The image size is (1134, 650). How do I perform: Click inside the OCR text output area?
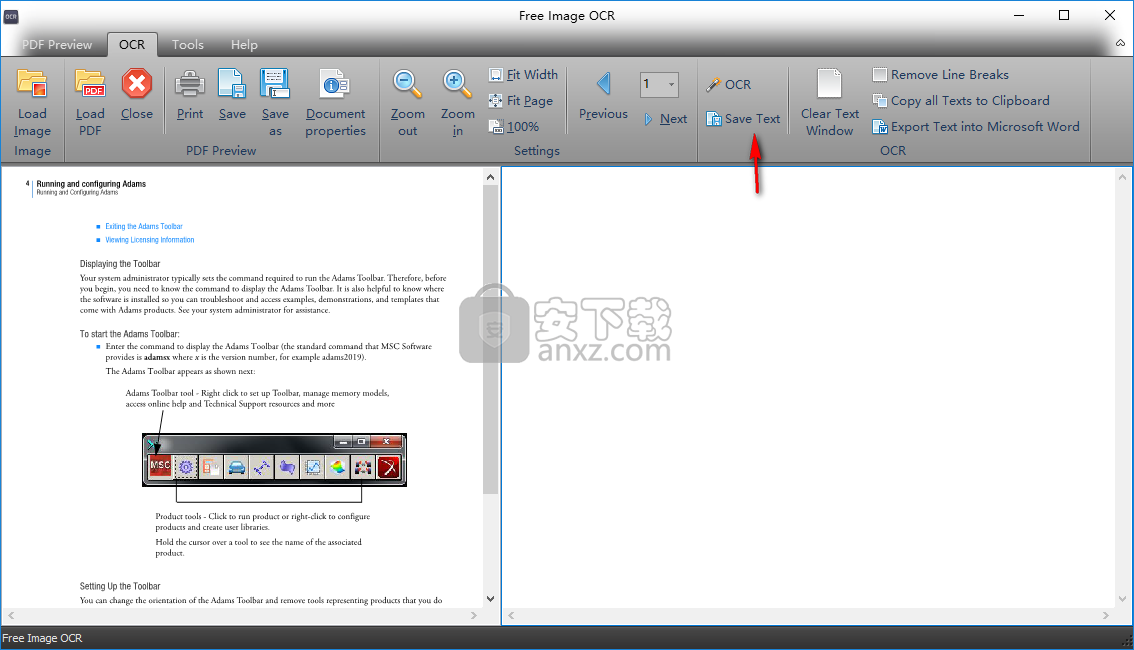pyautogui.click(x=810, y=388)
